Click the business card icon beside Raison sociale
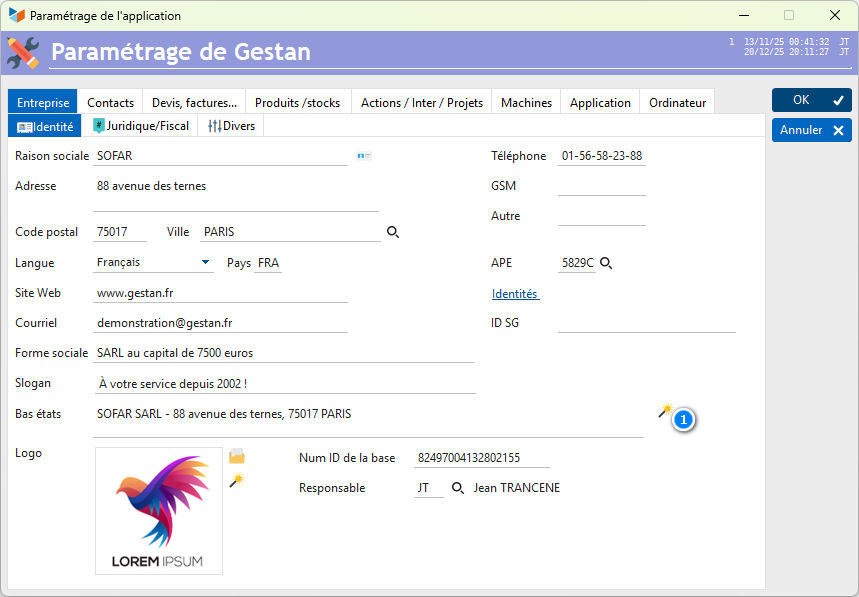Image resolution: width=859 pixels, height=597 pixels. [x=364, y=156]
